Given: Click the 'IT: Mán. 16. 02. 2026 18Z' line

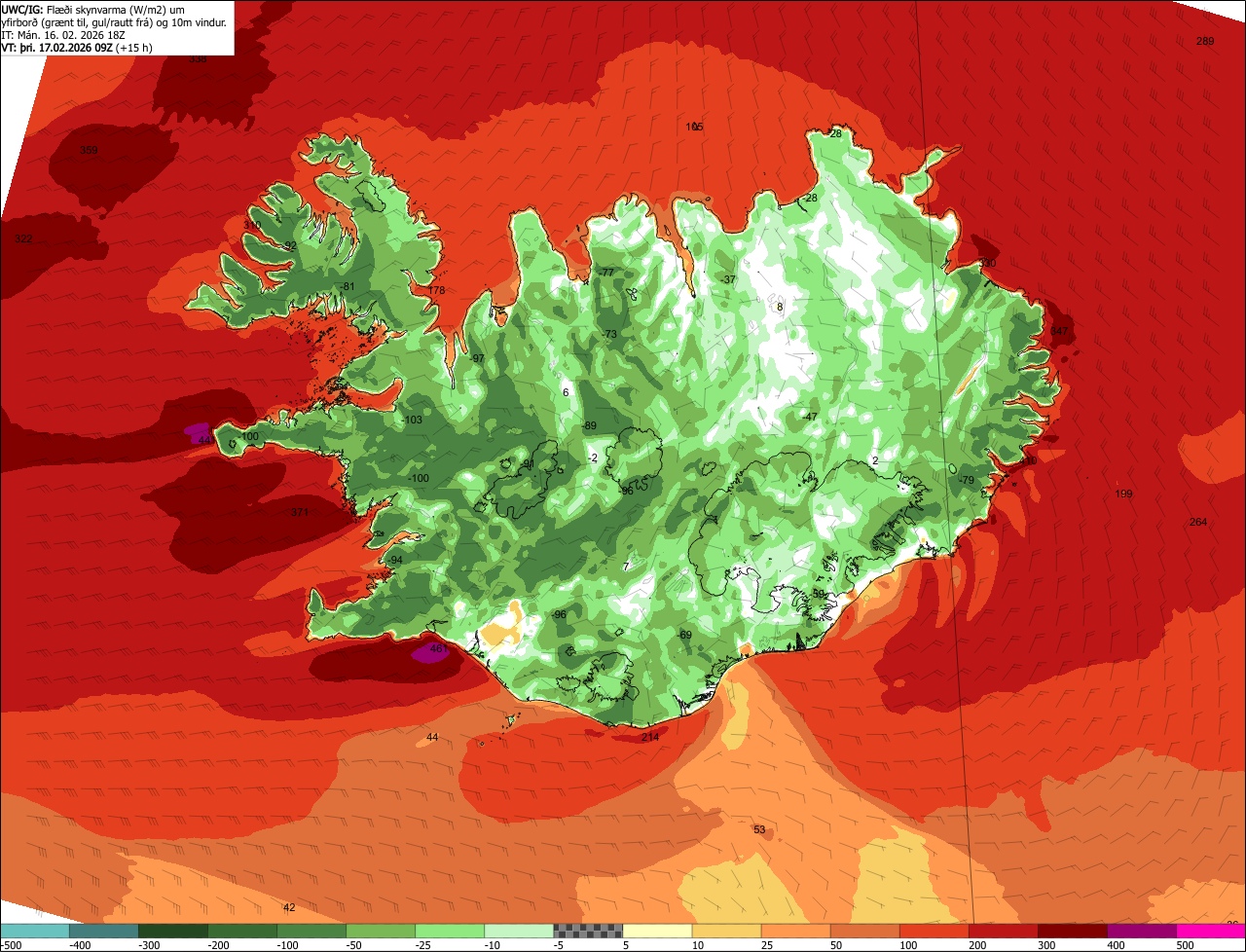Looking at the screenshot, I should [x=63, y=35].
